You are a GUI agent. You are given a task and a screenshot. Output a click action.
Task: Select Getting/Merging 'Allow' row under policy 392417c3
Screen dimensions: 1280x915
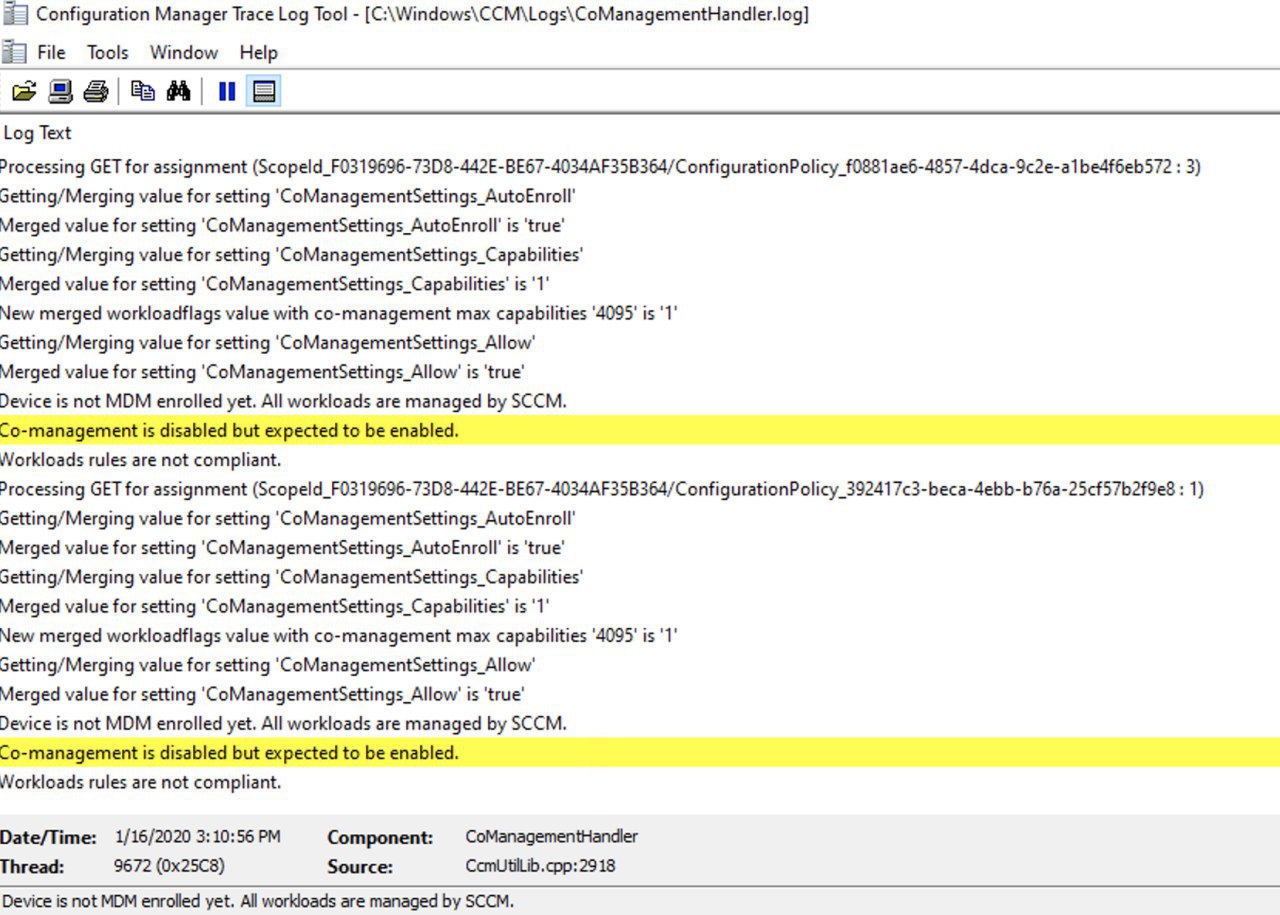640,665
